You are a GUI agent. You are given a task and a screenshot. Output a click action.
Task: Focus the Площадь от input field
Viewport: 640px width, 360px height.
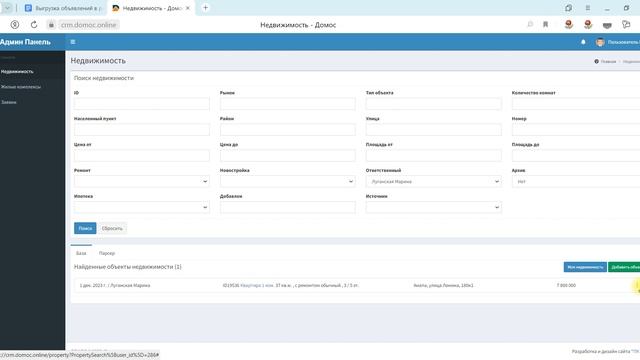(x=433, y=156)
